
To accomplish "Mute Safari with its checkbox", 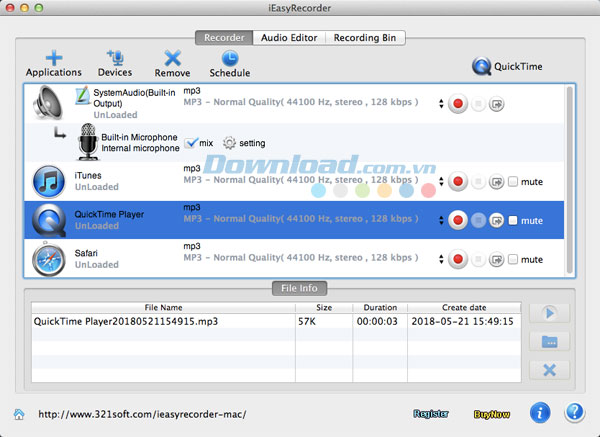I will 513,259.
